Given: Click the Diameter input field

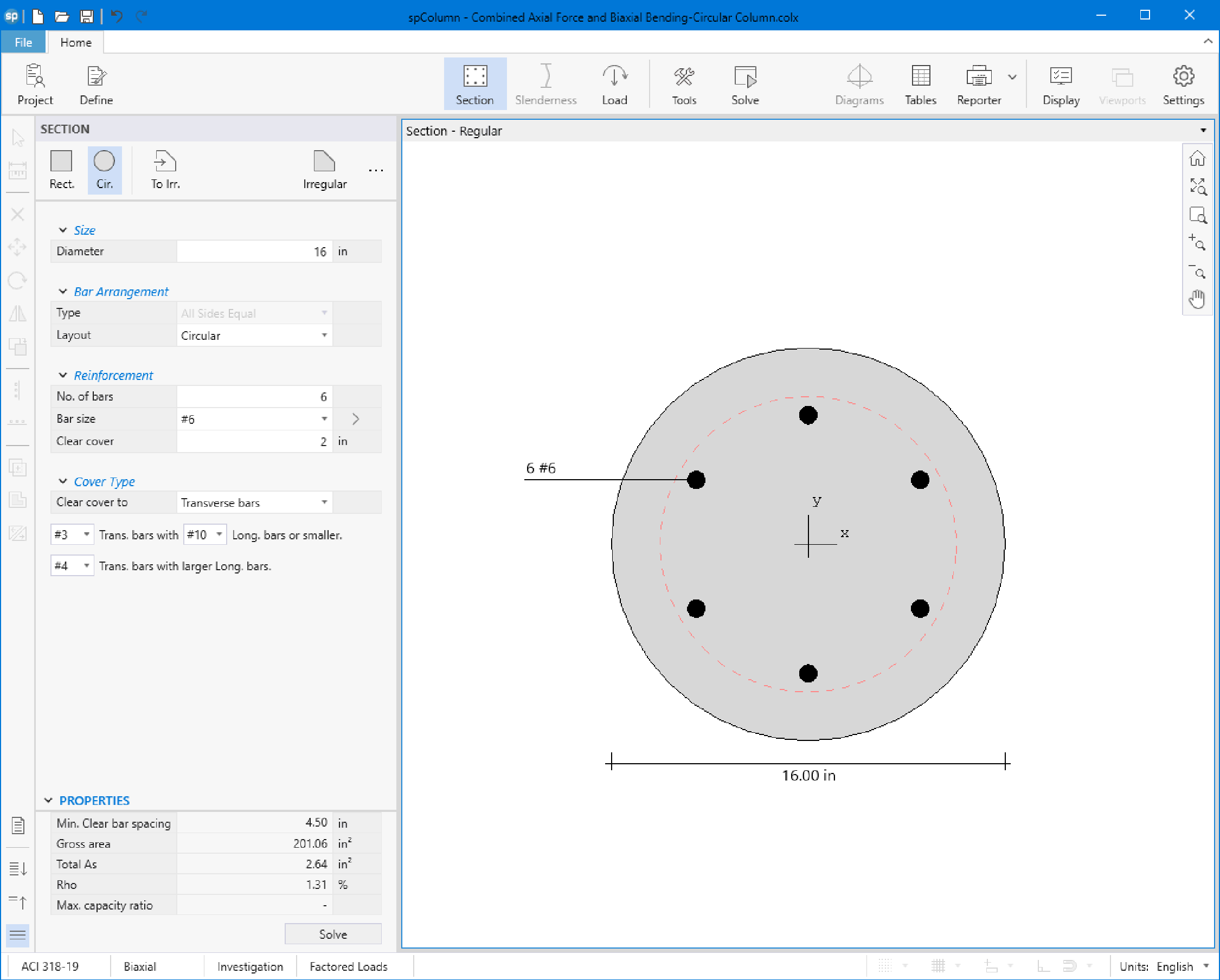Looking at the screenshot, I should [254, 251].
